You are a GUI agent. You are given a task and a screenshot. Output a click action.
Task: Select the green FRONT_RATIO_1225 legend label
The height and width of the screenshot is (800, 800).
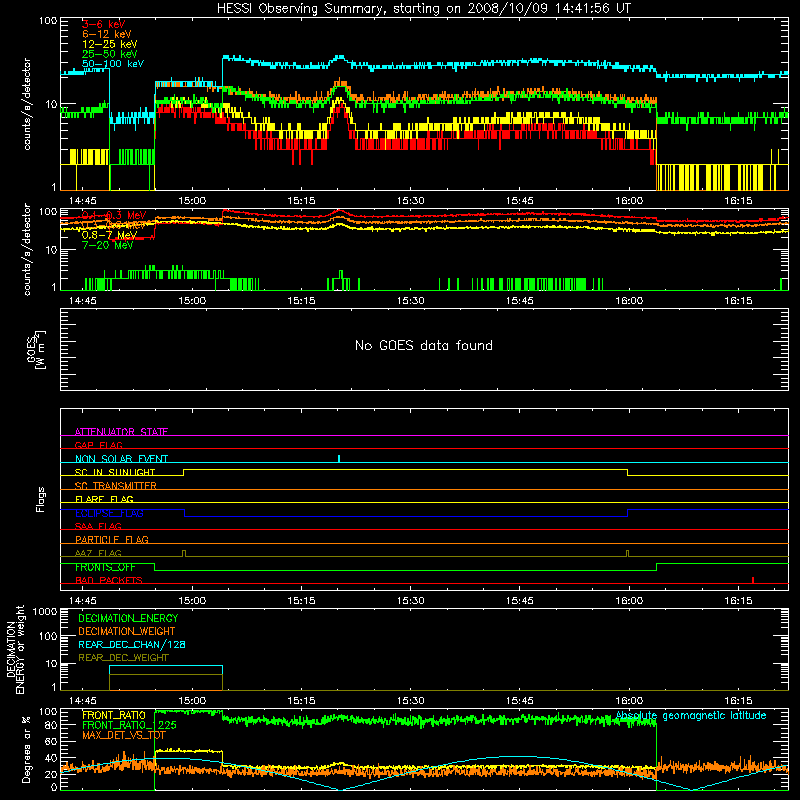click(x=129, y=725)
